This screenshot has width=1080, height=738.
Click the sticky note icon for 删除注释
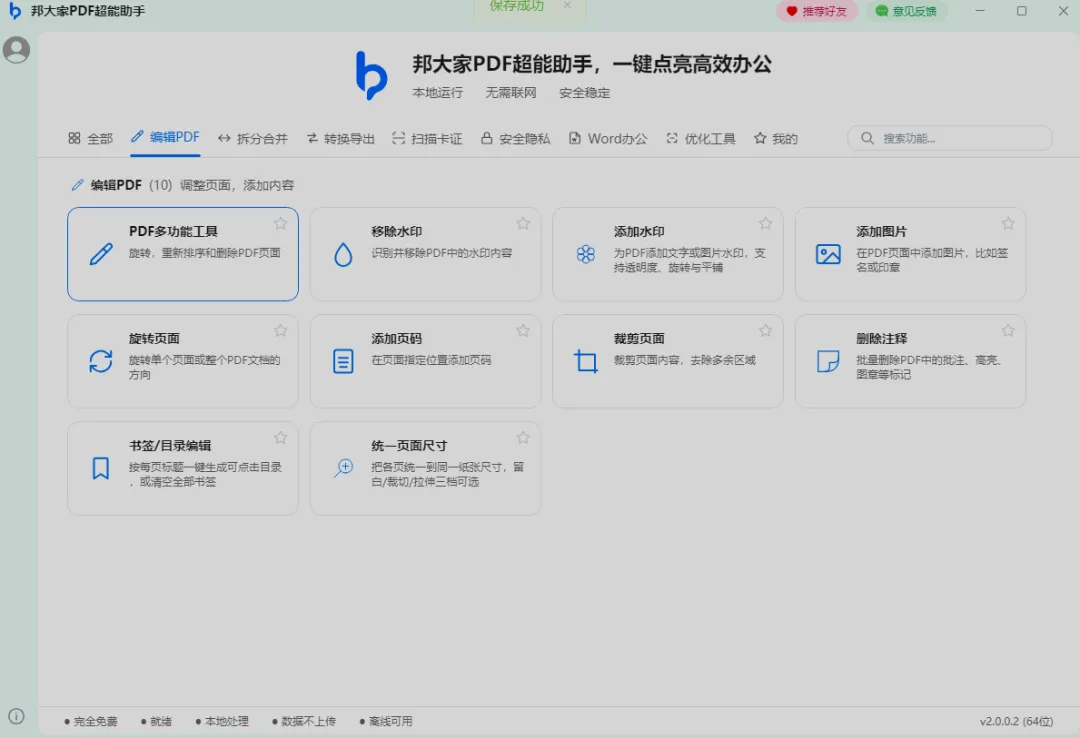tap(828, 361)
